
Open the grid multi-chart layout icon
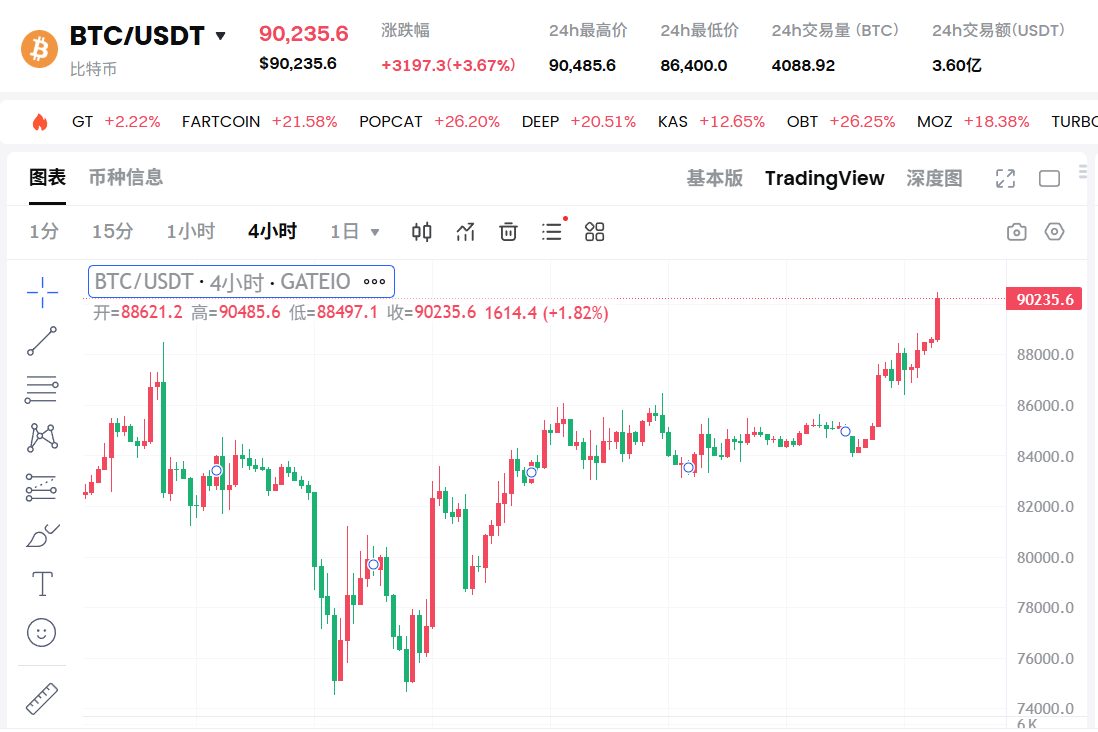pos(595,232)
